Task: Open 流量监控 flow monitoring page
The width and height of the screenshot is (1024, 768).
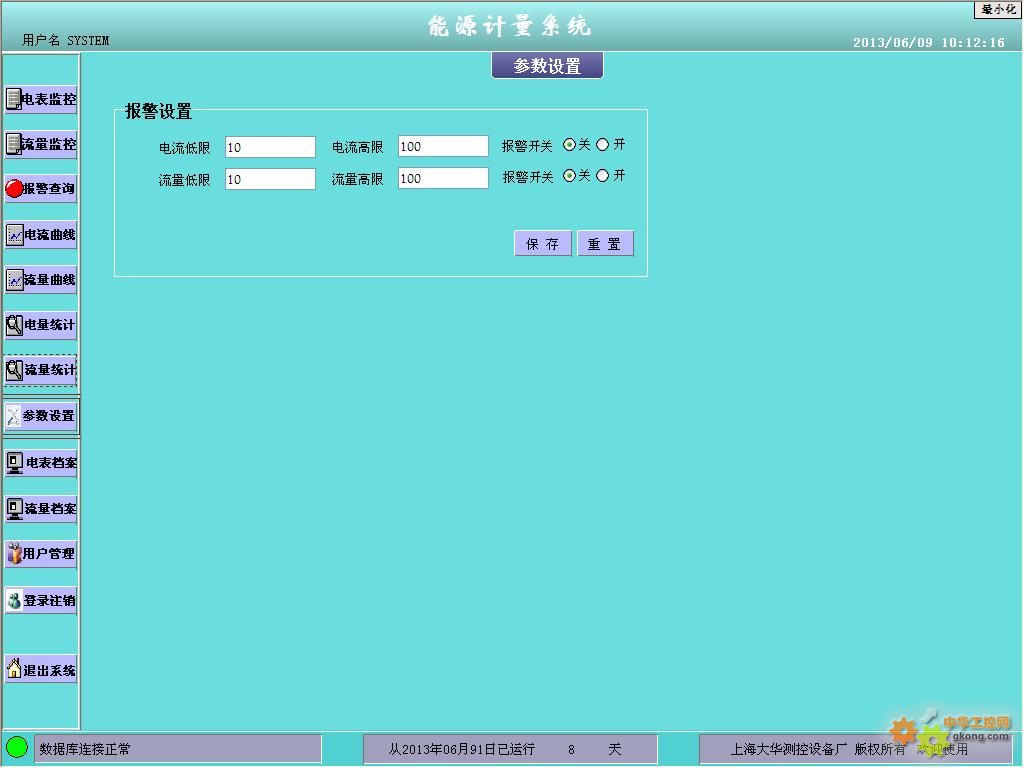Action: coord(41,144)
